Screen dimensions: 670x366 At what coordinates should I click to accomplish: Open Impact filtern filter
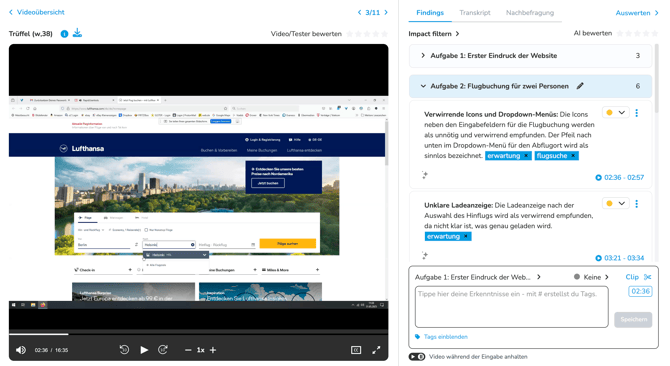pos(434,34)
